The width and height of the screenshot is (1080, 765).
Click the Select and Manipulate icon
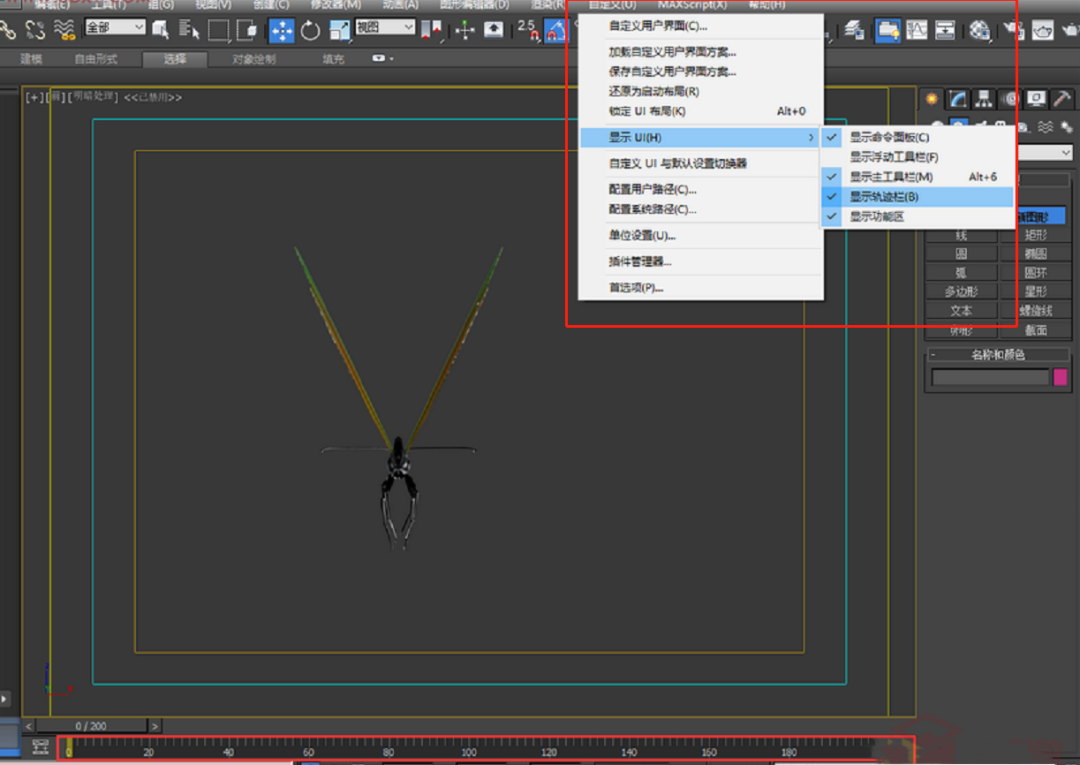point(465,30)
